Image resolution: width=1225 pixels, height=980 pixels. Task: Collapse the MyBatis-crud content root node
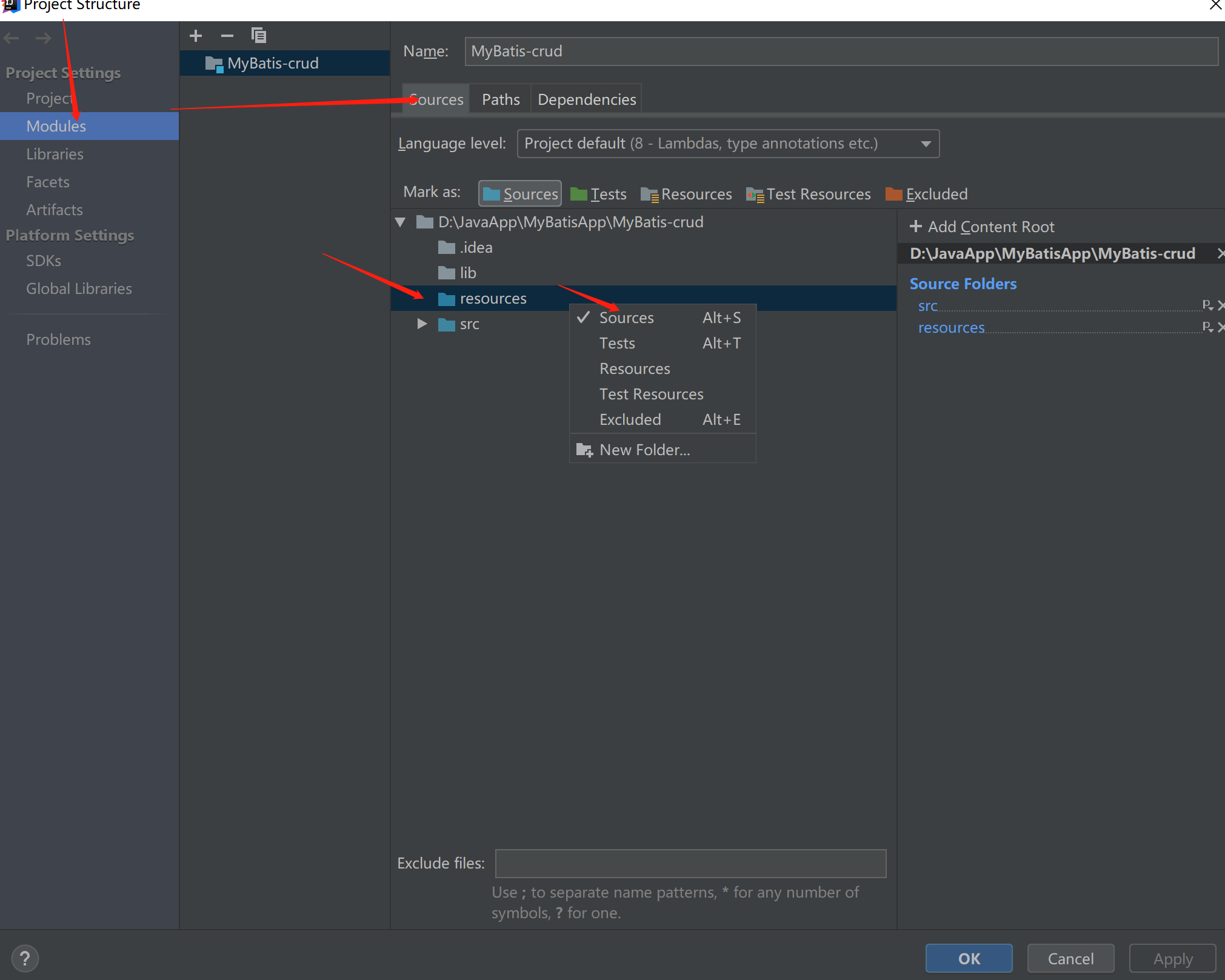click(400, 222)
